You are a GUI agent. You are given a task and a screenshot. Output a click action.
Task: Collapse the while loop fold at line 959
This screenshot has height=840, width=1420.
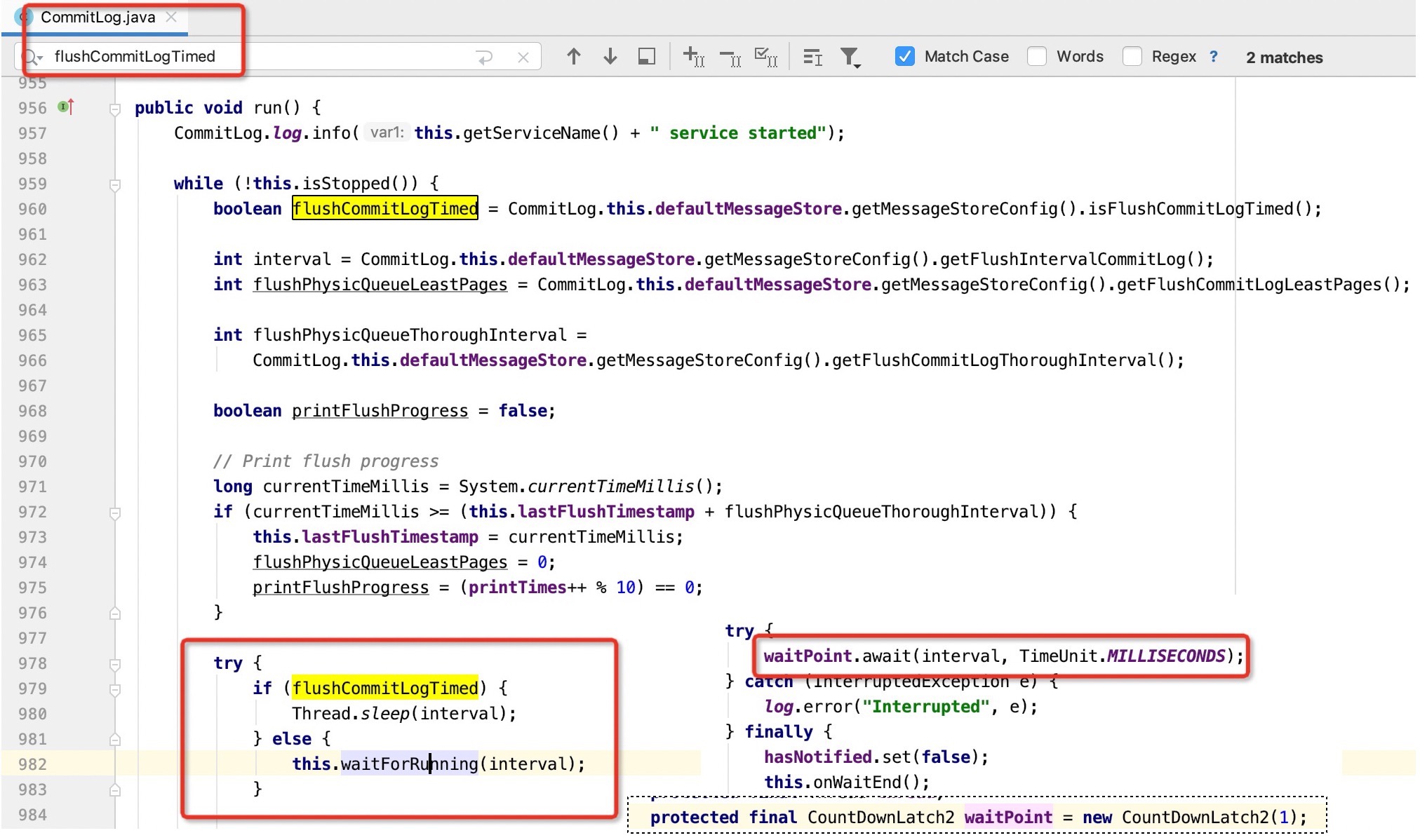click(115, 184)
